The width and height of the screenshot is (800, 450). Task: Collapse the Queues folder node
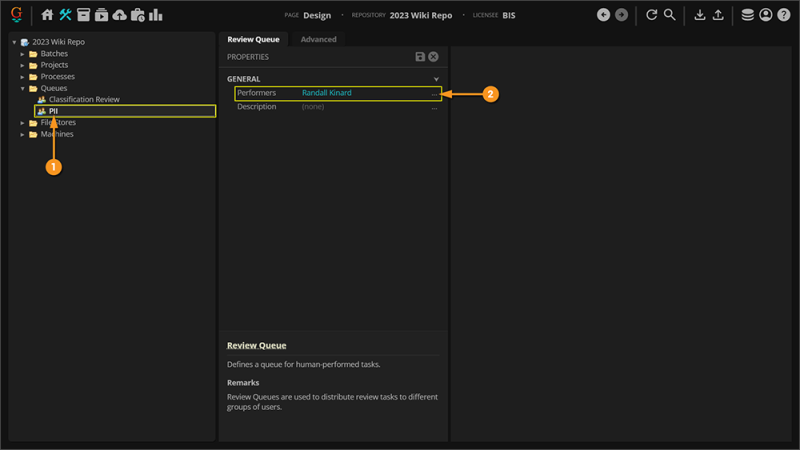point(23,88)
